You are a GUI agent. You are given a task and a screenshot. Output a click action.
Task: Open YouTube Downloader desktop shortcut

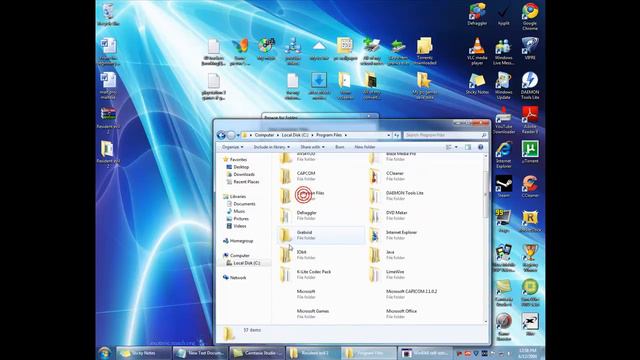504,120
